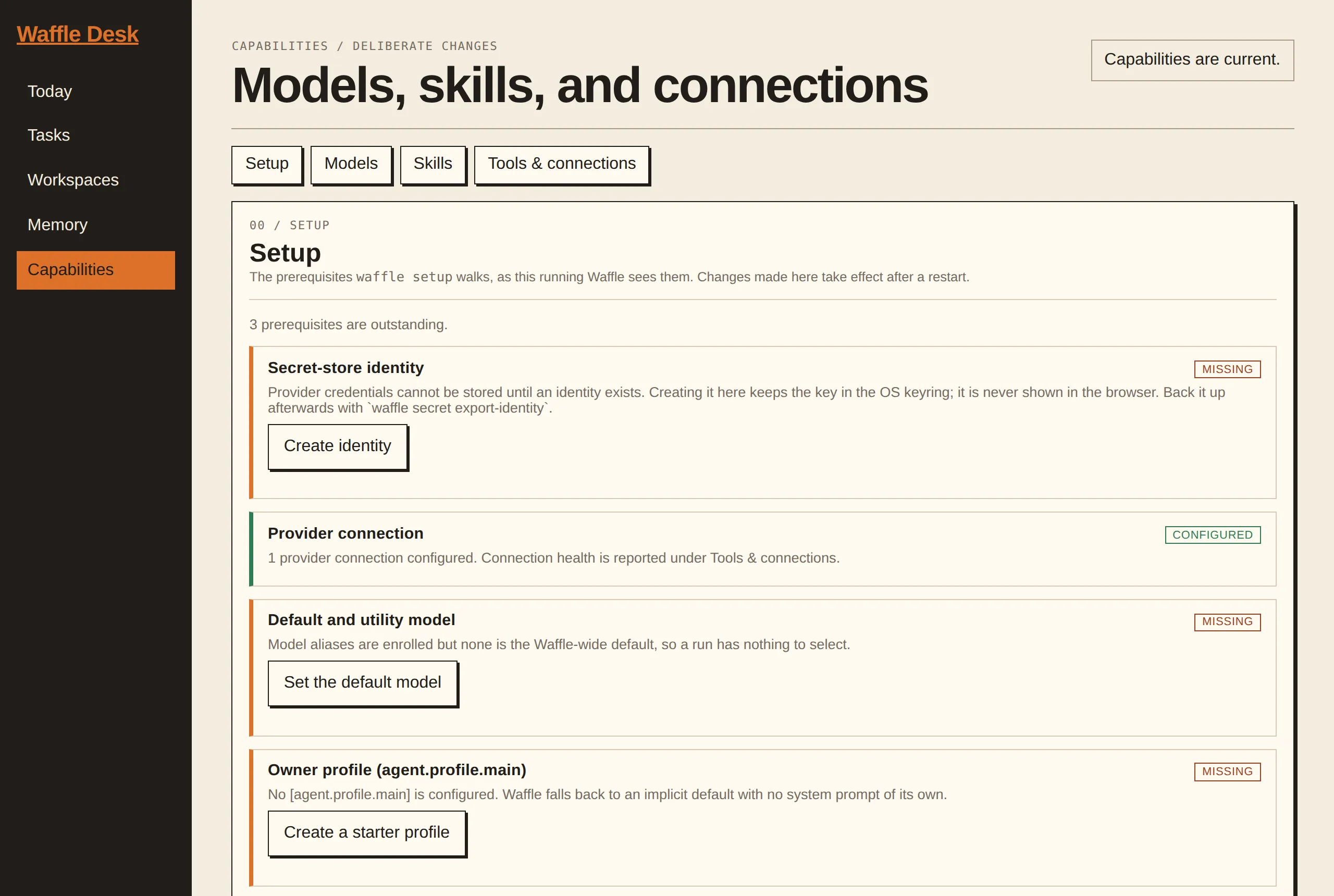Image resolution: width=1334 pixels, height=896 pixels.
Task: Click the CONFIGURED badge on Provider connection
Action: [1213, 535]
